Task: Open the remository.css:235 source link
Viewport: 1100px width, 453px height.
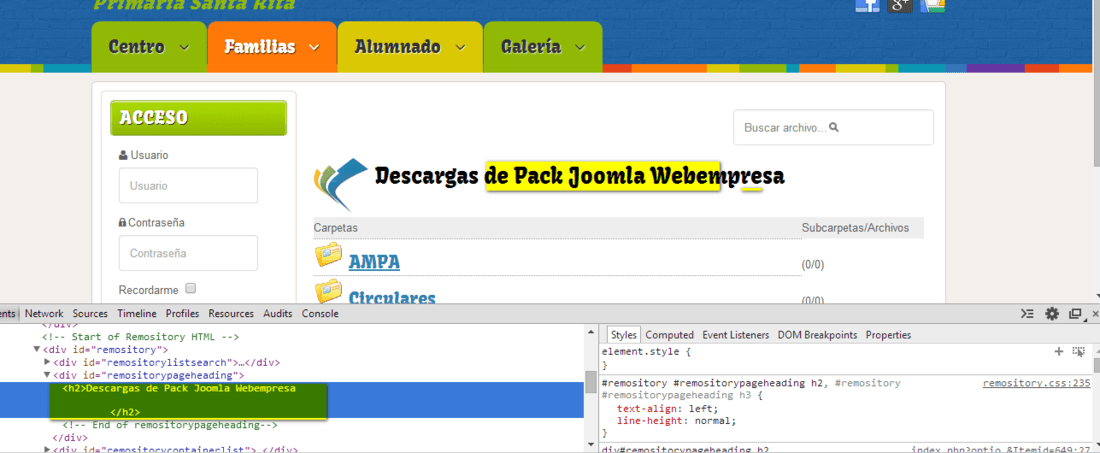Action: pyautogui.click(x=1037, y=383)
